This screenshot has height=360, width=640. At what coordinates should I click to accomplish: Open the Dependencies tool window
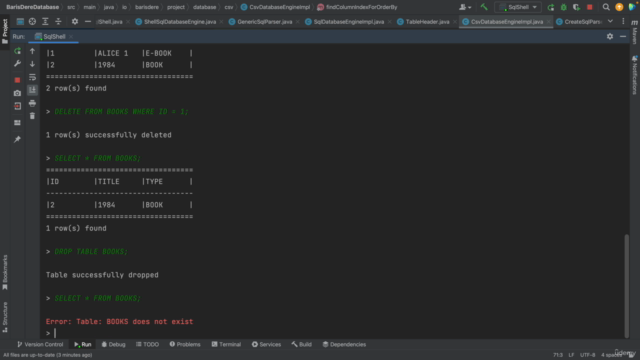(344, 344)
